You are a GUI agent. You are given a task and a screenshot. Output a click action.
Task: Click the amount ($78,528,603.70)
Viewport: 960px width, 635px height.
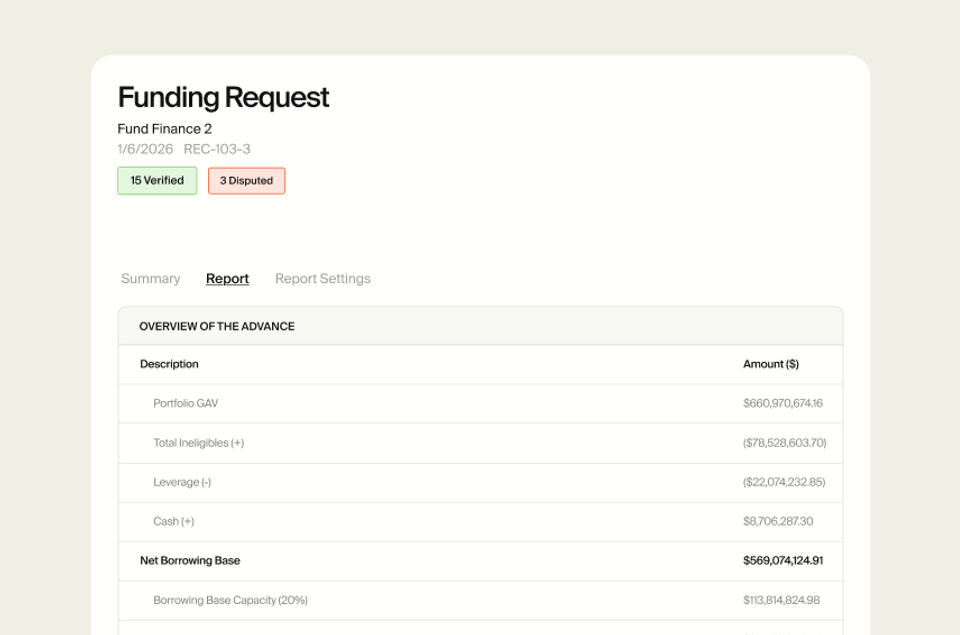[x=784, y=443]
